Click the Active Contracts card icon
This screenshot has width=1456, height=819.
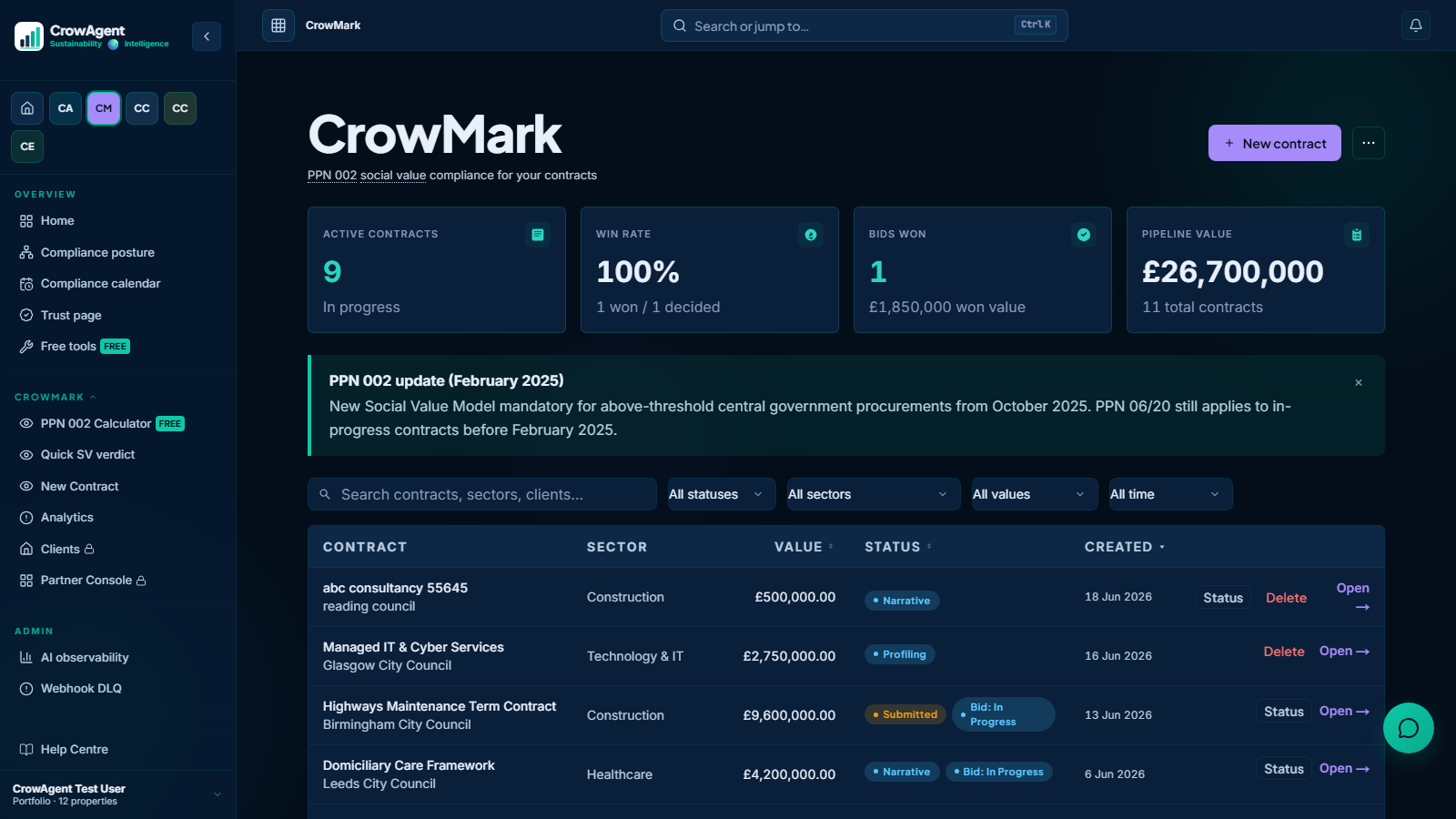[538, 235]
